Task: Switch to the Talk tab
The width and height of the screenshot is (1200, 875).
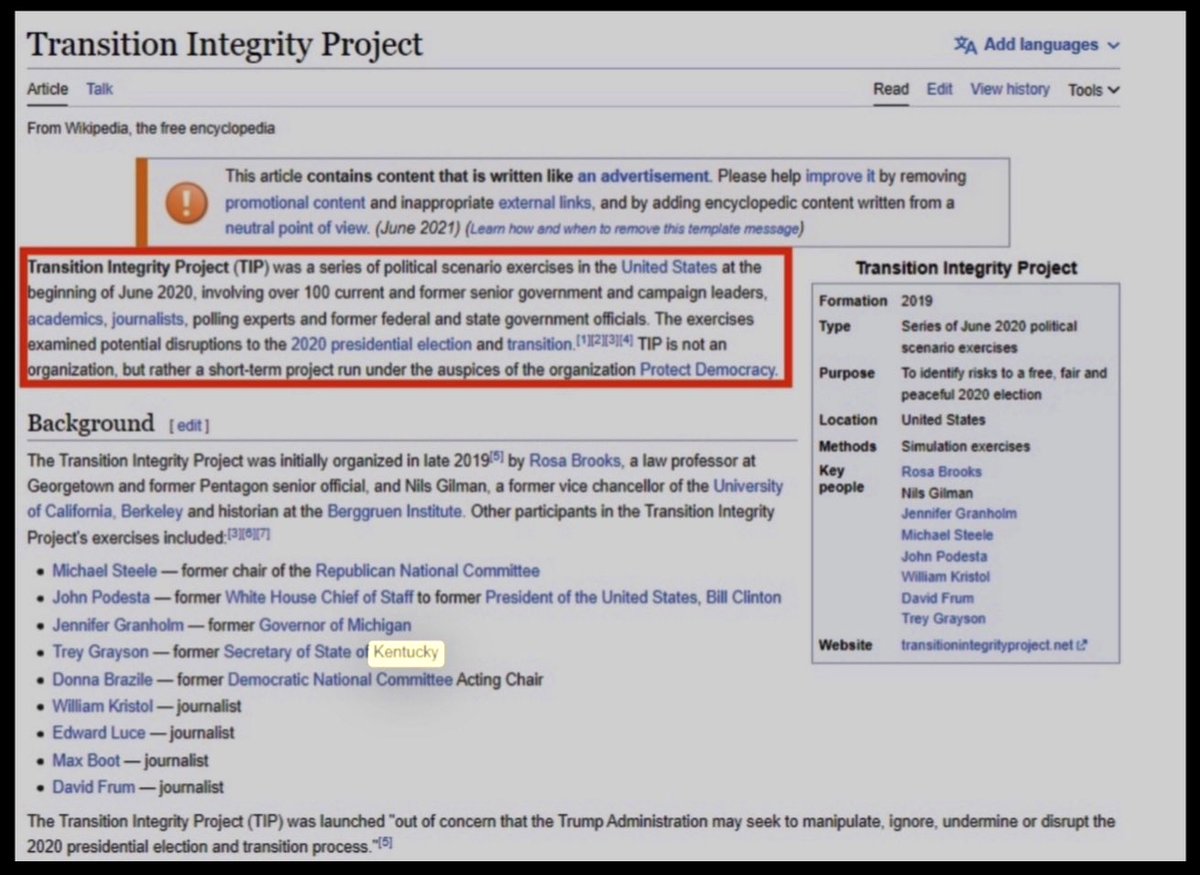Action: pos(99,89)
